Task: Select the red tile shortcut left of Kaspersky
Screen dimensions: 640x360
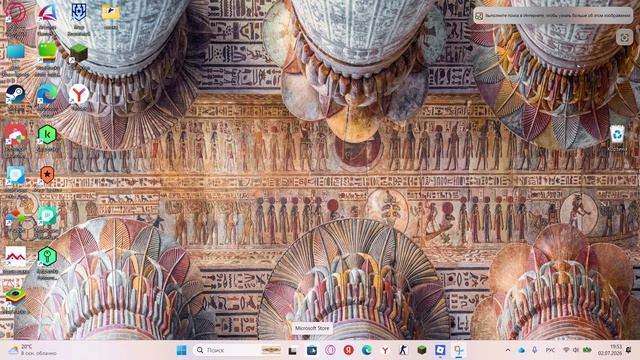Action: coord(16,135)
